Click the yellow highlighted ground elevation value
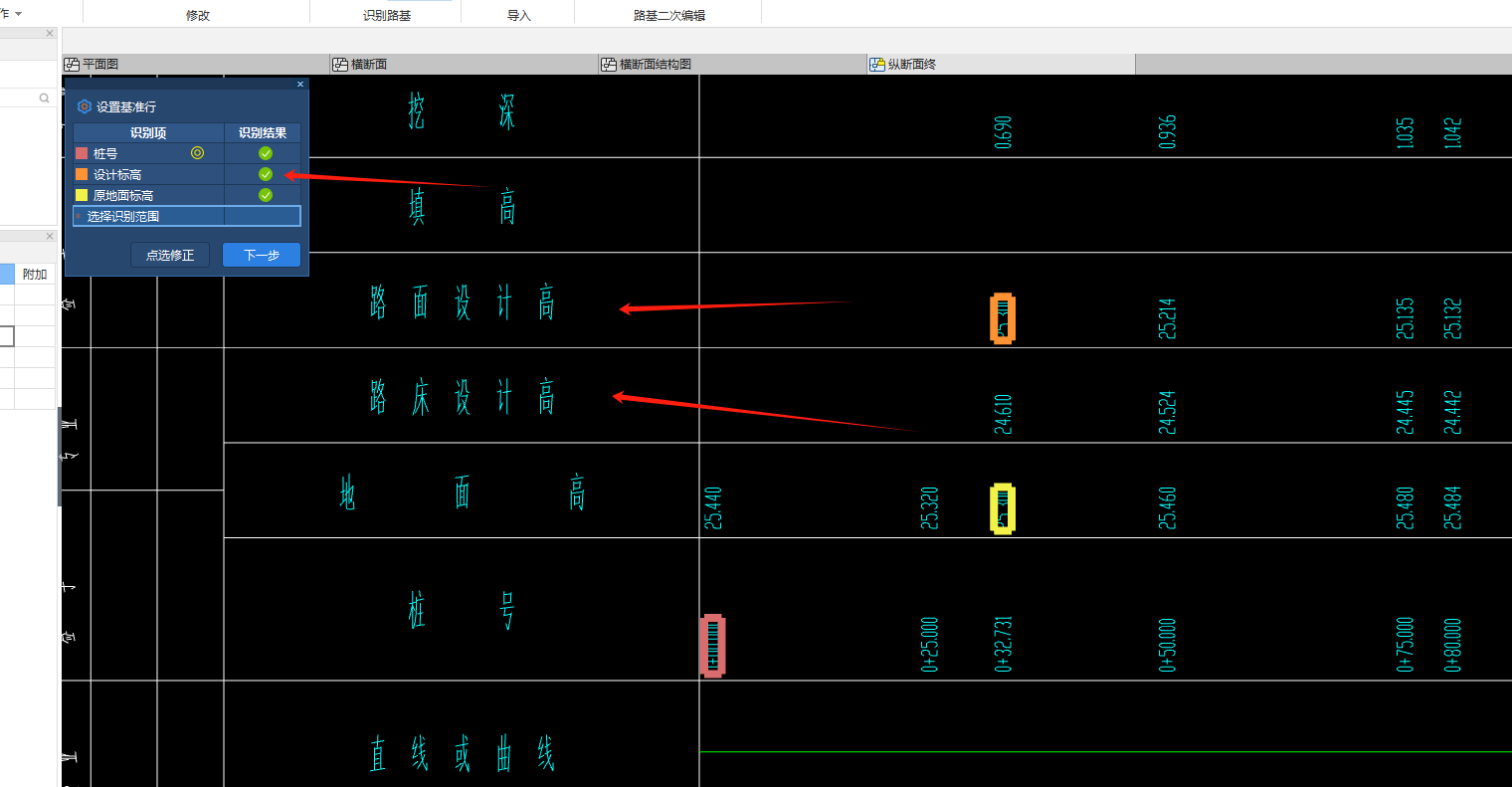Image resolution: width=1512 pixels, height=787 pixels. (1003, 508)
